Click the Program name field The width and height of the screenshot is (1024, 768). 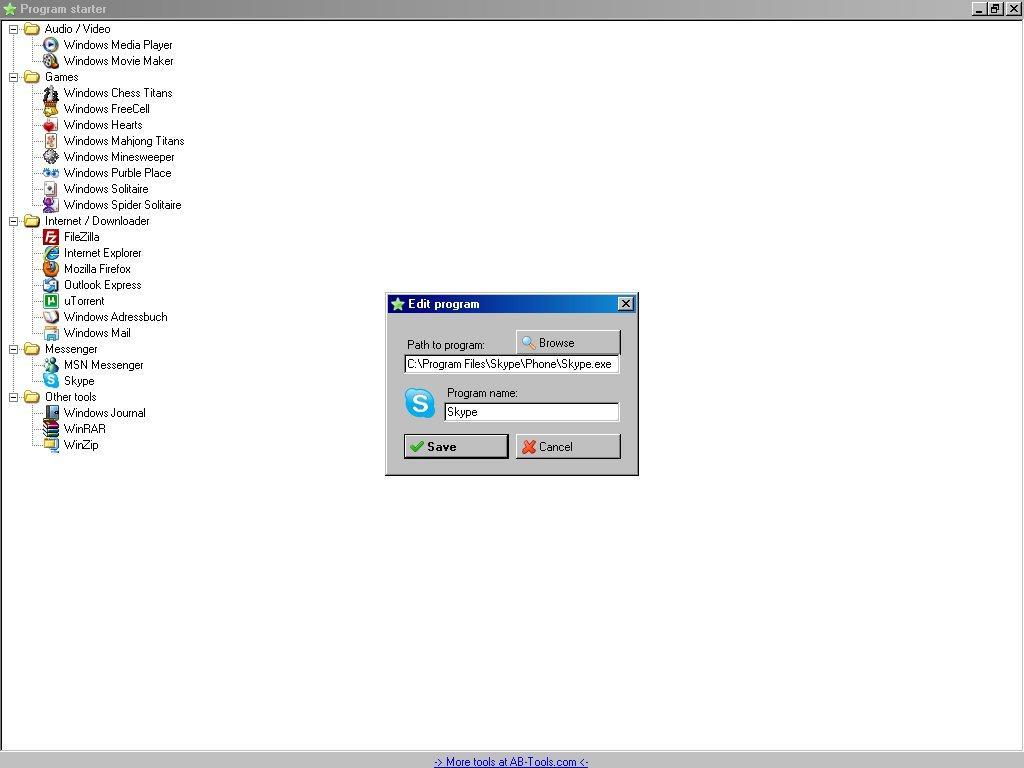coord(532,412)
